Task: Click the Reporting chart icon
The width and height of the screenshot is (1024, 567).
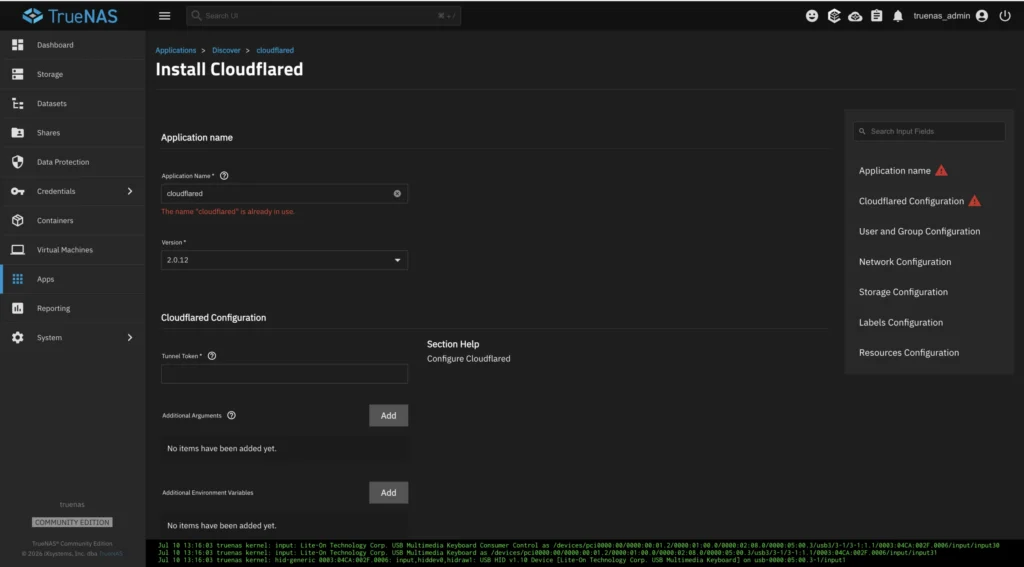Action: (x=18, y=308)
